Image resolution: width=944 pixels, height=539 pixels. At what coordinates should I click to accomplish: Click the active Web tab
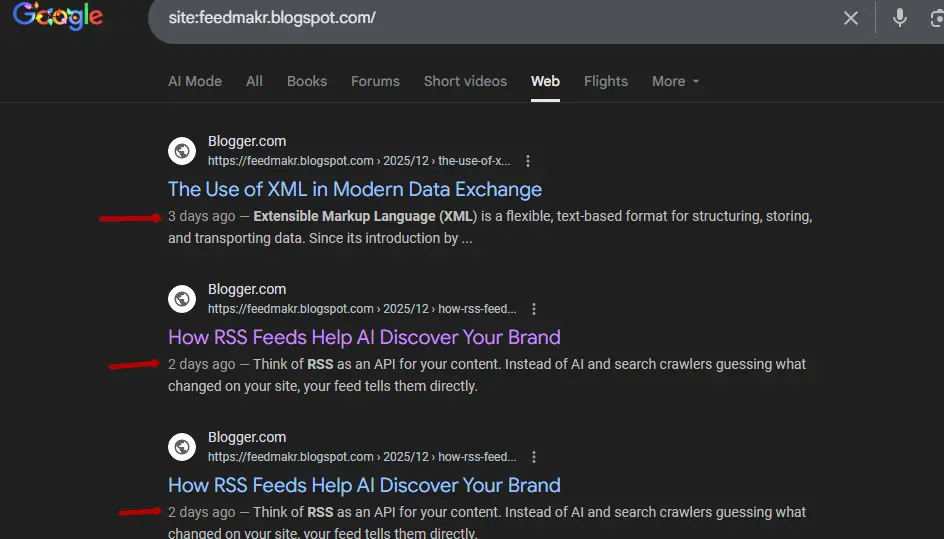545,81
